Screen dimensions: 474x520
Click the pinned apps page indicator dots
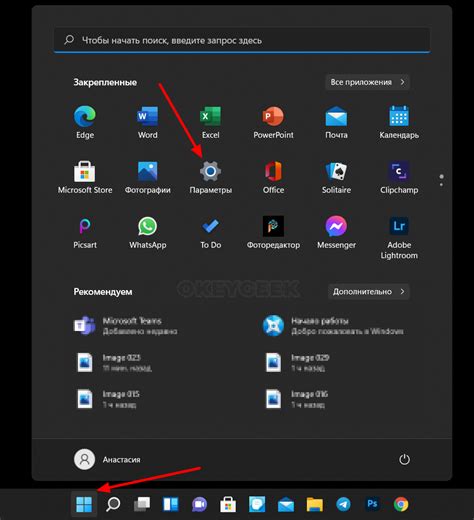pos(441,180)
